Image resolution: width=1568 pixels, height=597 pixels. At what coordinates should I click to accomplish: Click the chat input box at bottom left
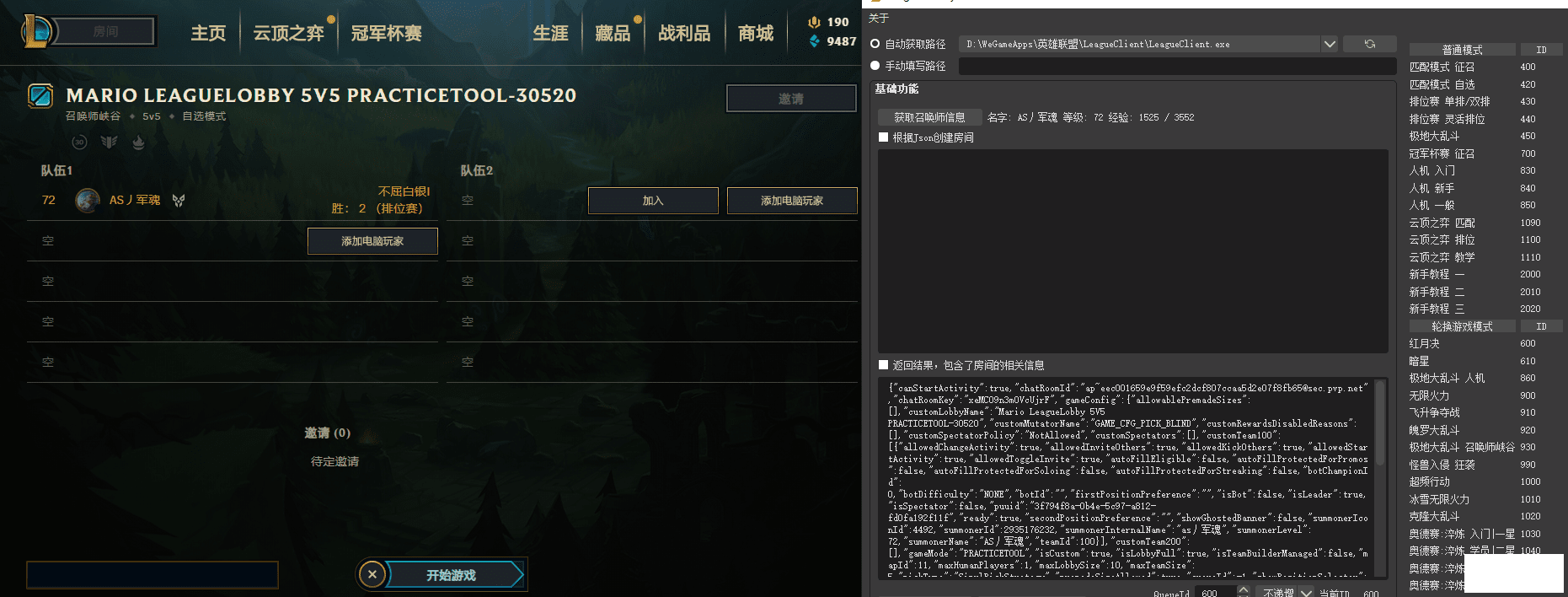click(153, 575)
